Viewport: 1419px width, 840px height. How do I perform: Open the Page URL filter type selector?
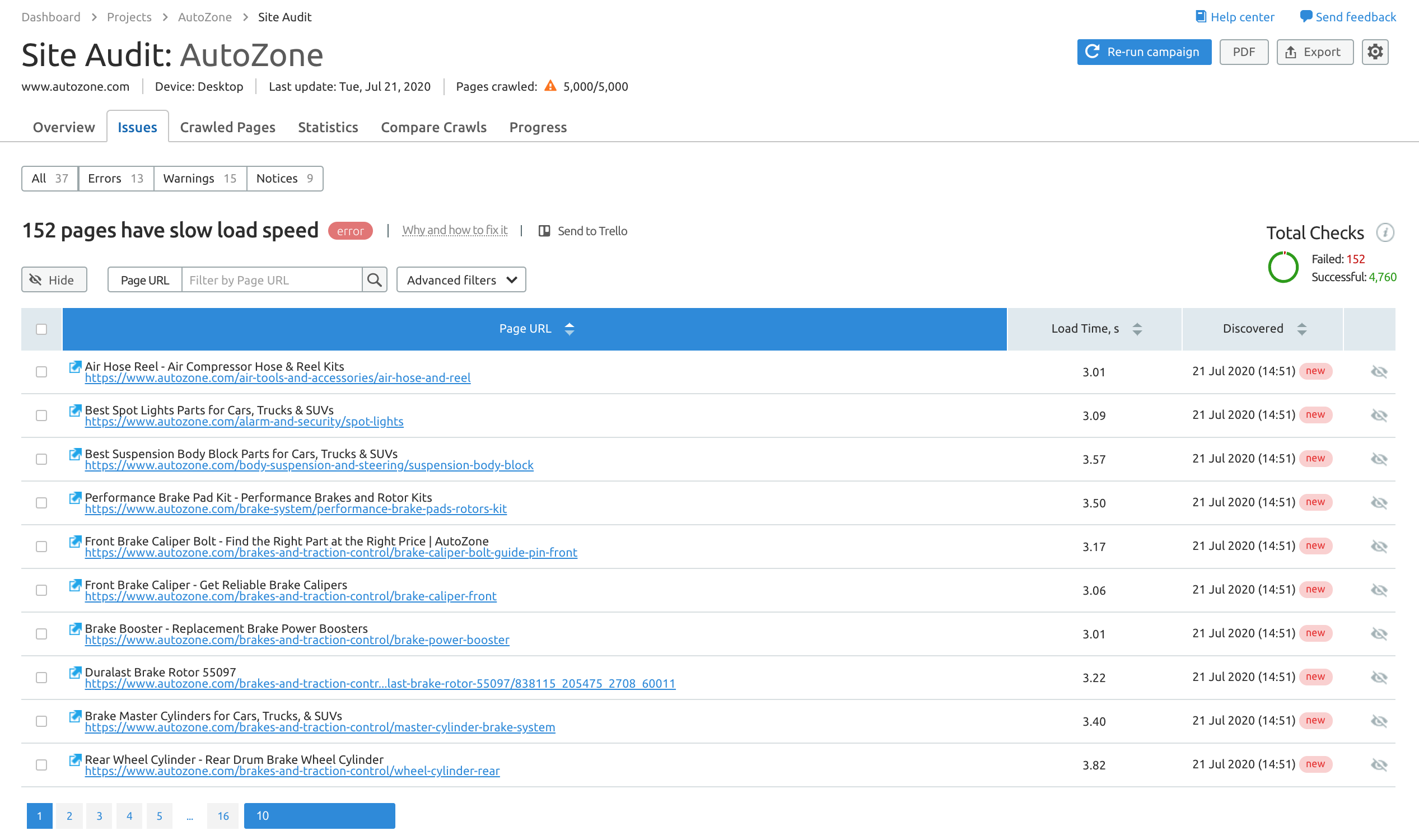[145, 279]
